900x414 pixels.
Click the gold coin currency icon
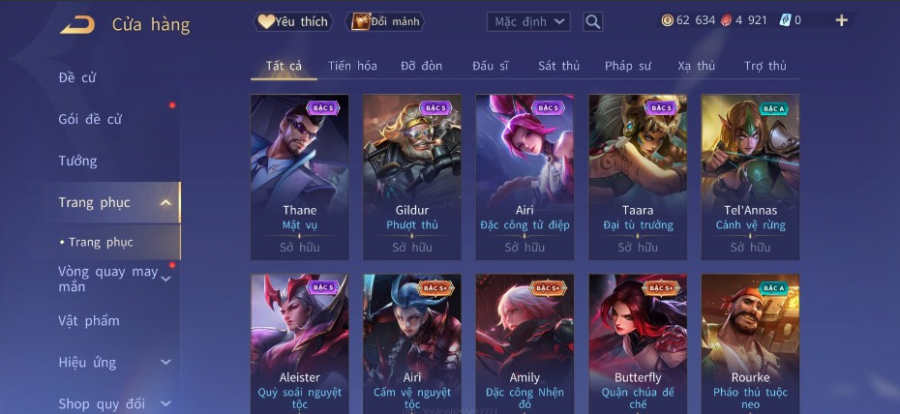pyautogui.click(x=667, y=21)
